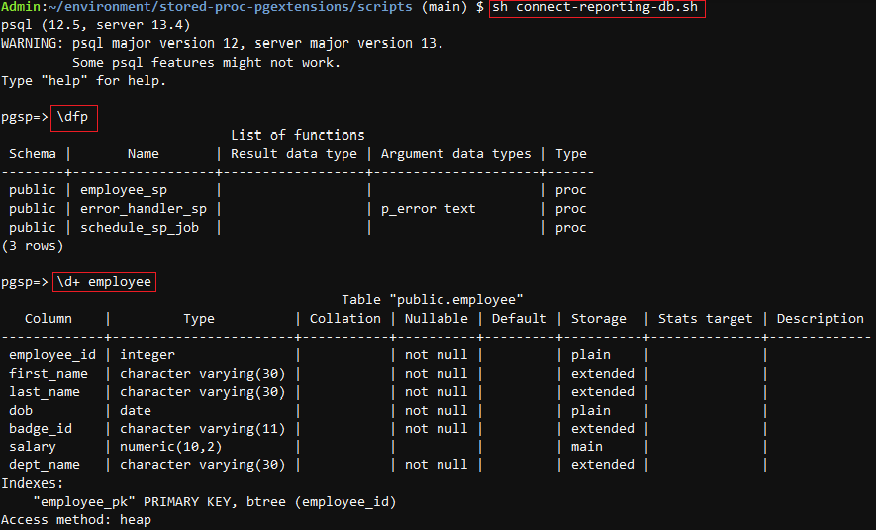
Task: Click the 'List of functions' heading
Action: 297,135
